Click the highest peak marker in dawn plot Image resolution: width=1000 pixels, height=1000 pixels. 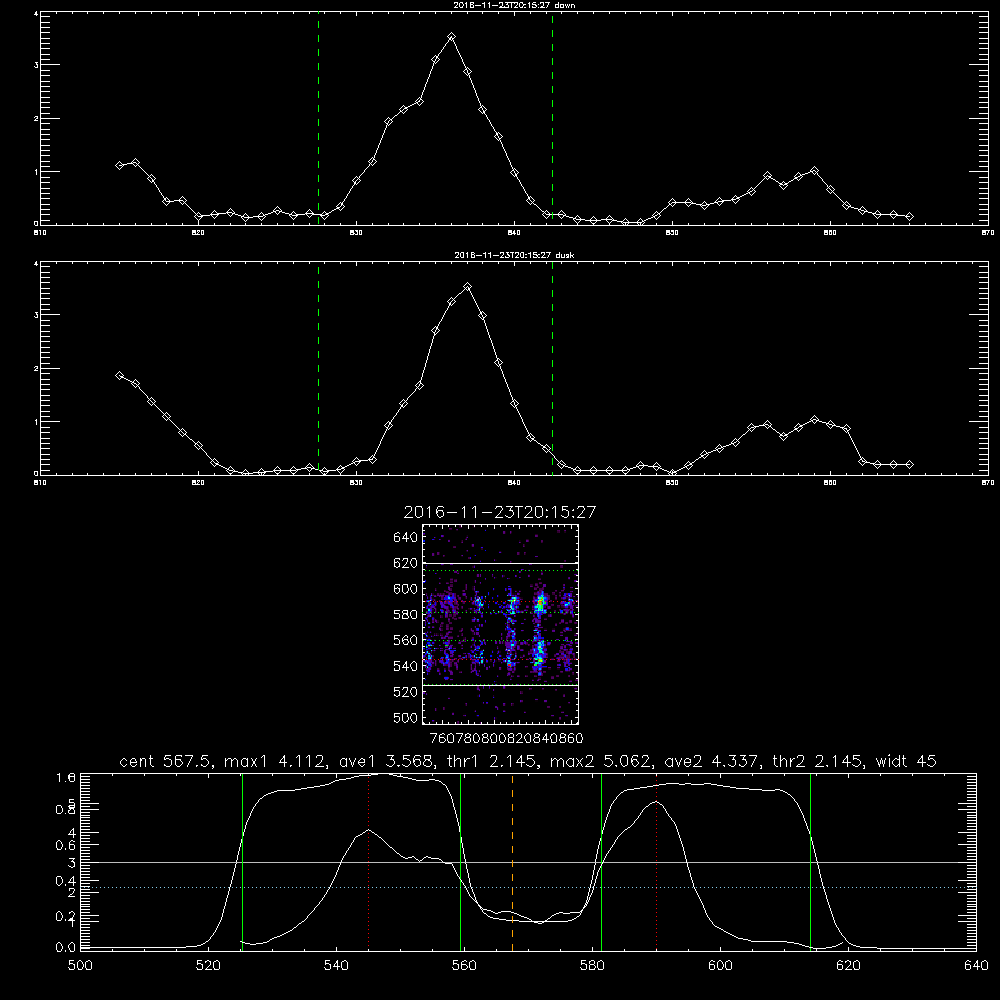pos(452,37)
